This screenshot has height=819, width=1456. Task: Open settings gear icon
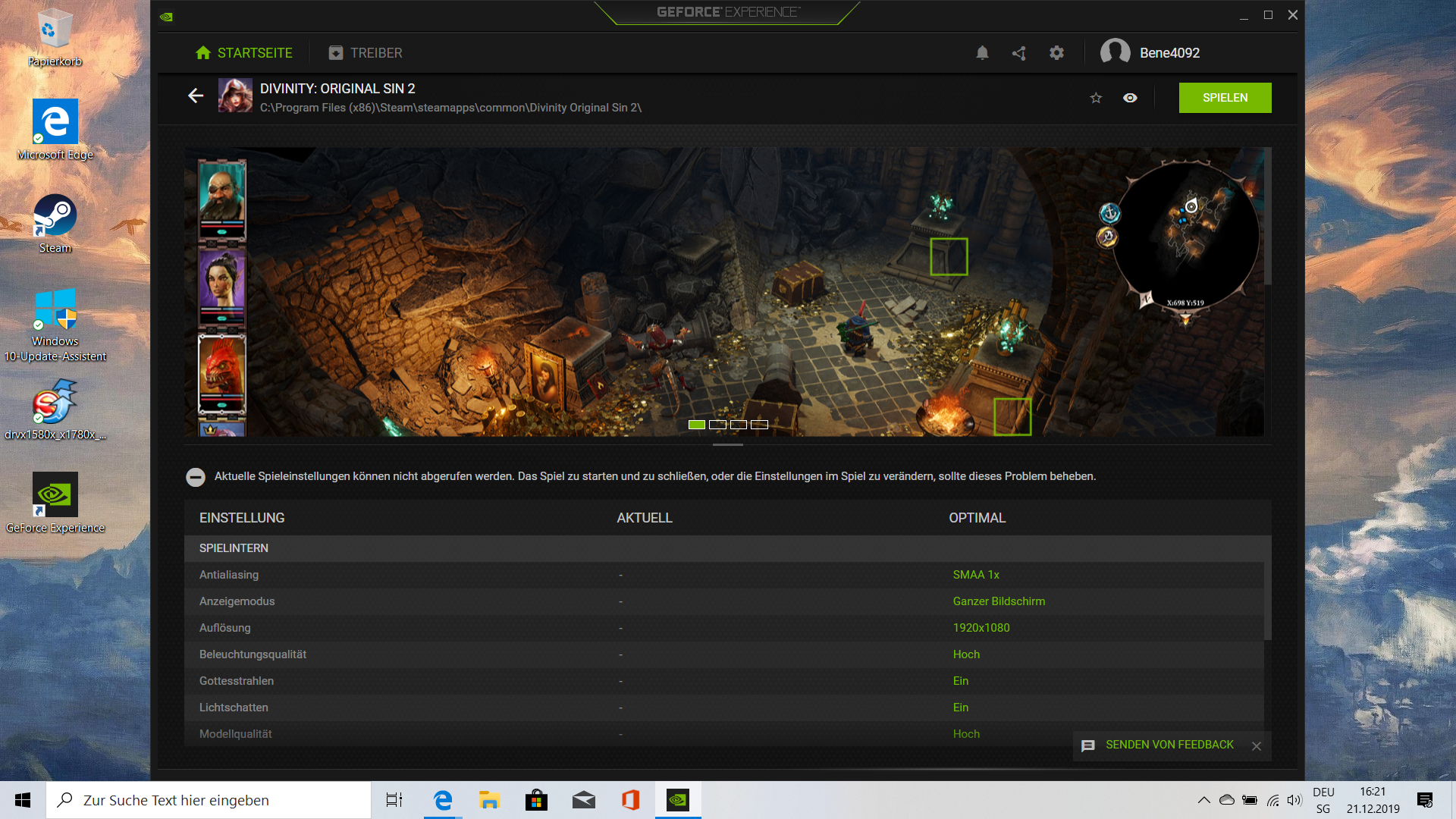click(1056, 53)
